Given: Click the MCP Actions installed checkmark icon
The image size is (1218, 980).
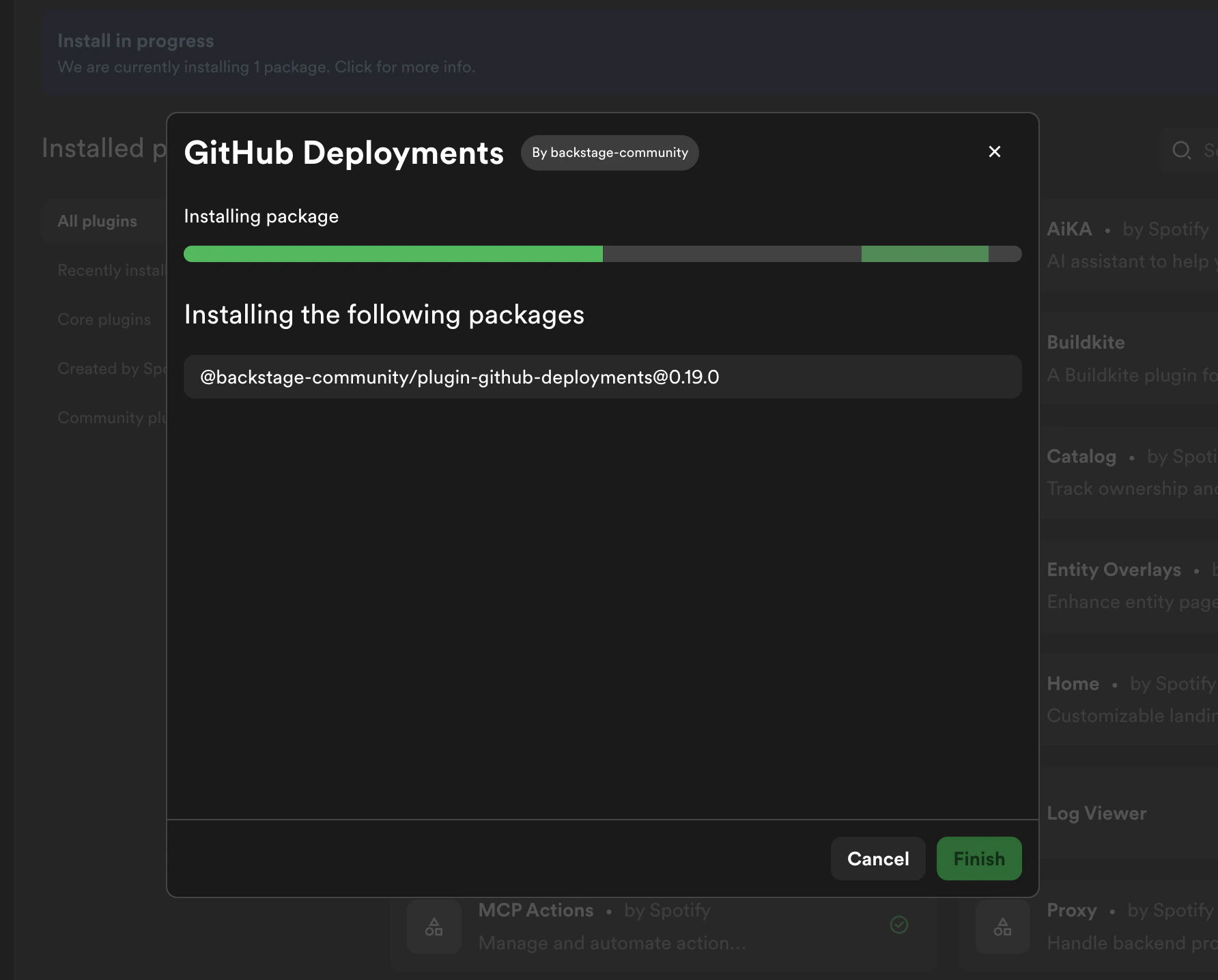Looking at the screenshot, I should click(899, 925).
